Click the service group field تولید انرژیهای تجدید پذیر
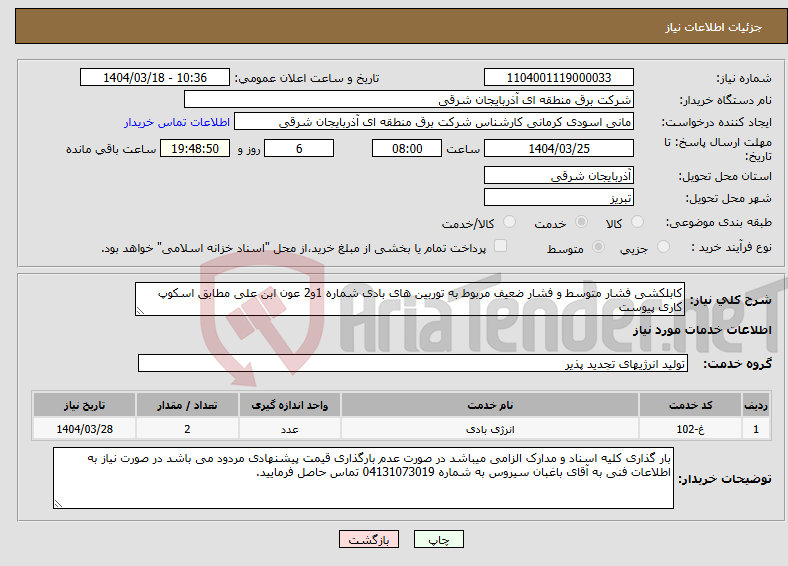 pyautogui.click(x=413, y=363)
